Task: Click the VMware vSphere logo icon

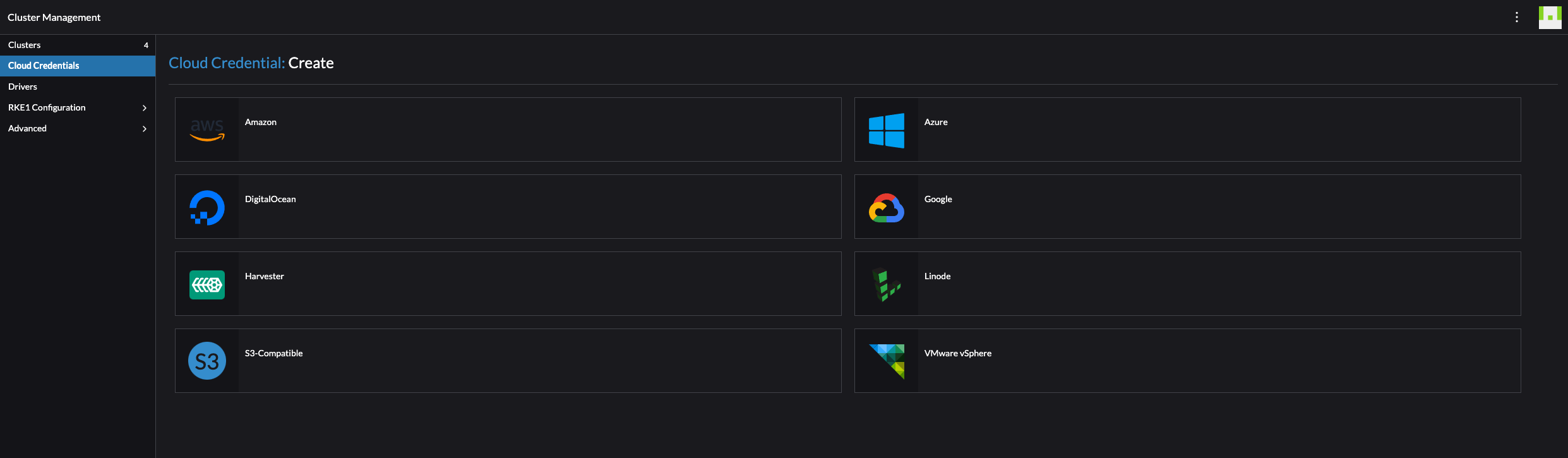Action: pyautogui.click(x=887, y=361)
